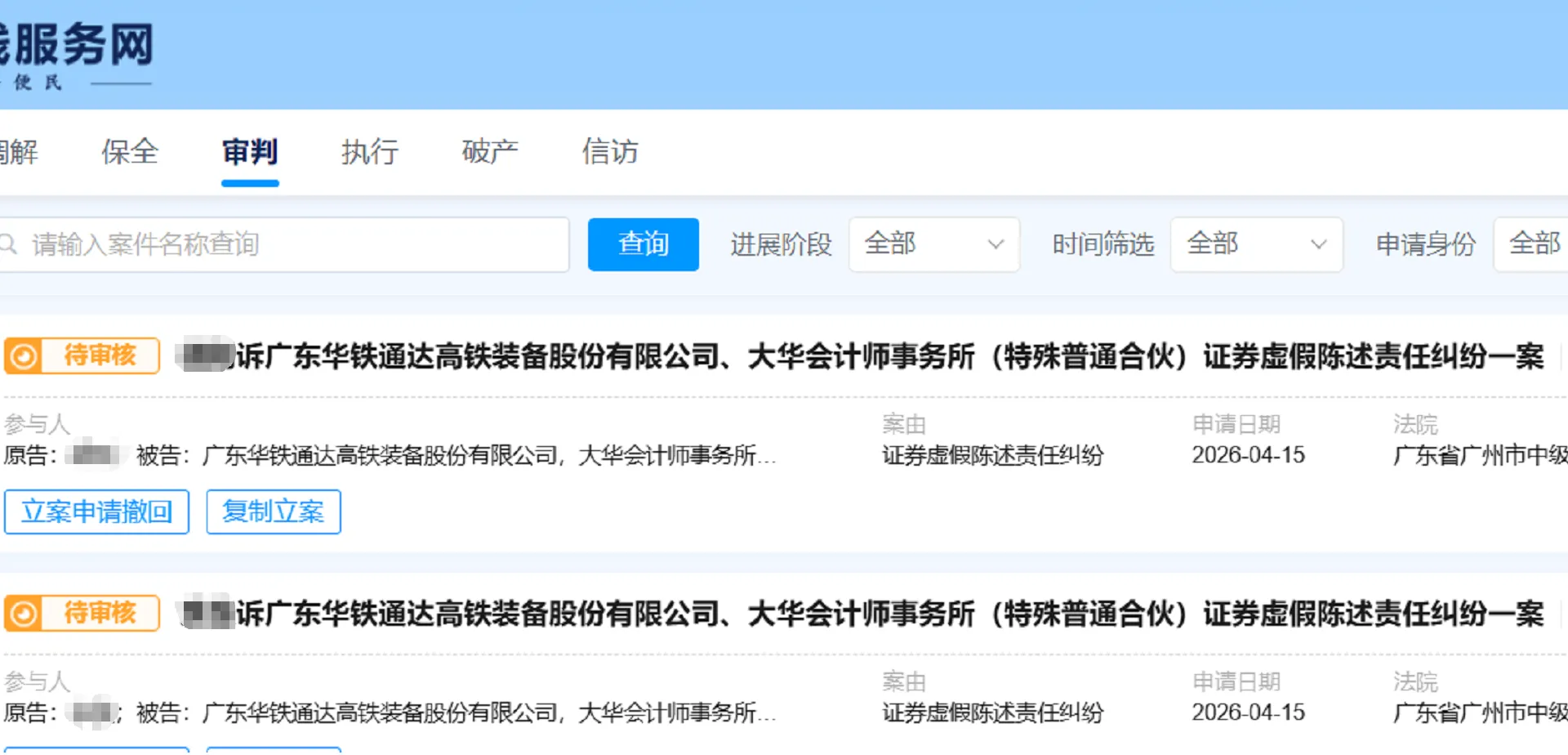Click 待审核 status icon on second case
Viewport: 1568px width, 755px height.
point(24,614)
